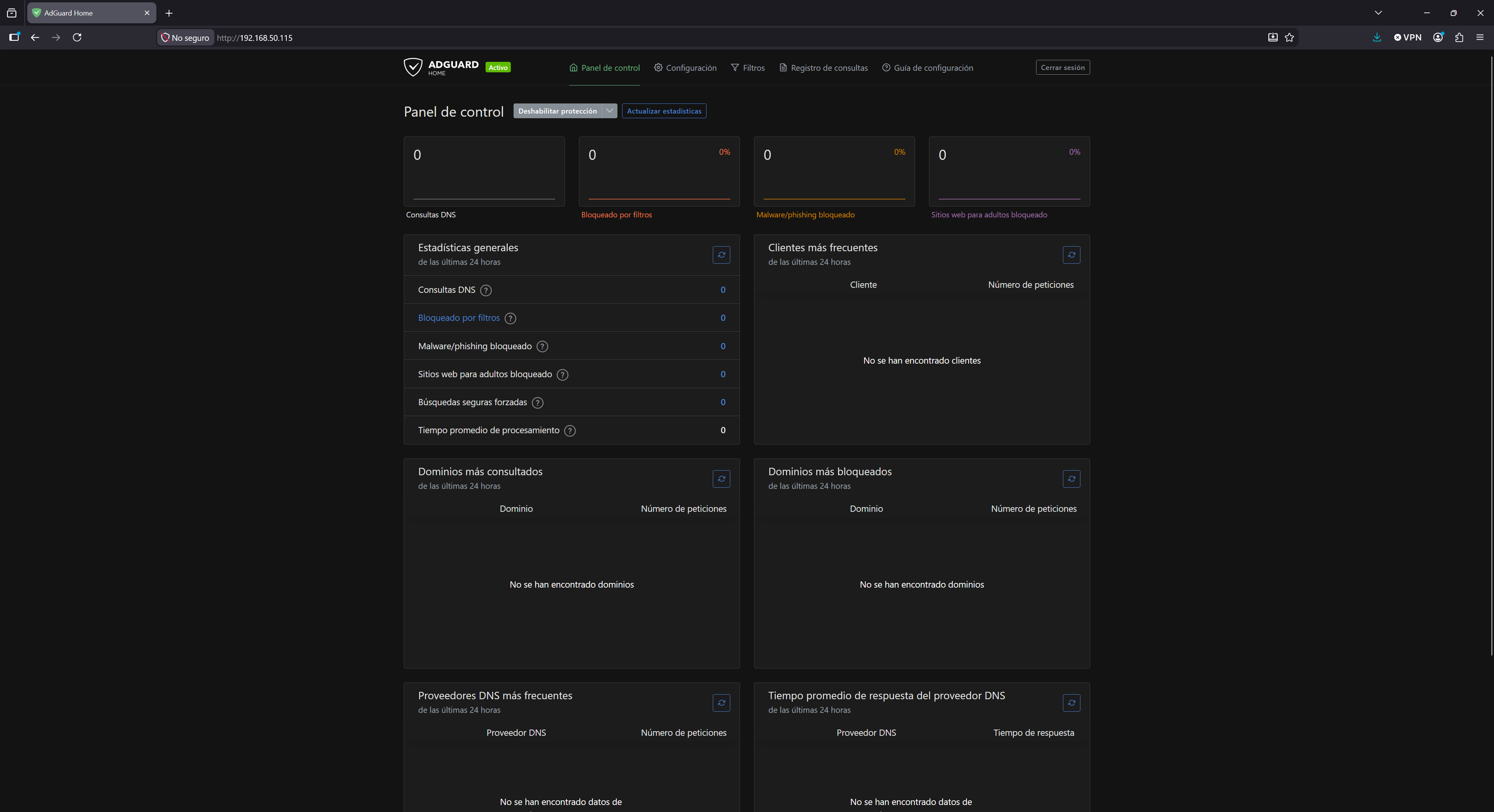Reload the page with browser refresh icon
Viewport: 1494px width, 812px height.
[x=77, y=37]
